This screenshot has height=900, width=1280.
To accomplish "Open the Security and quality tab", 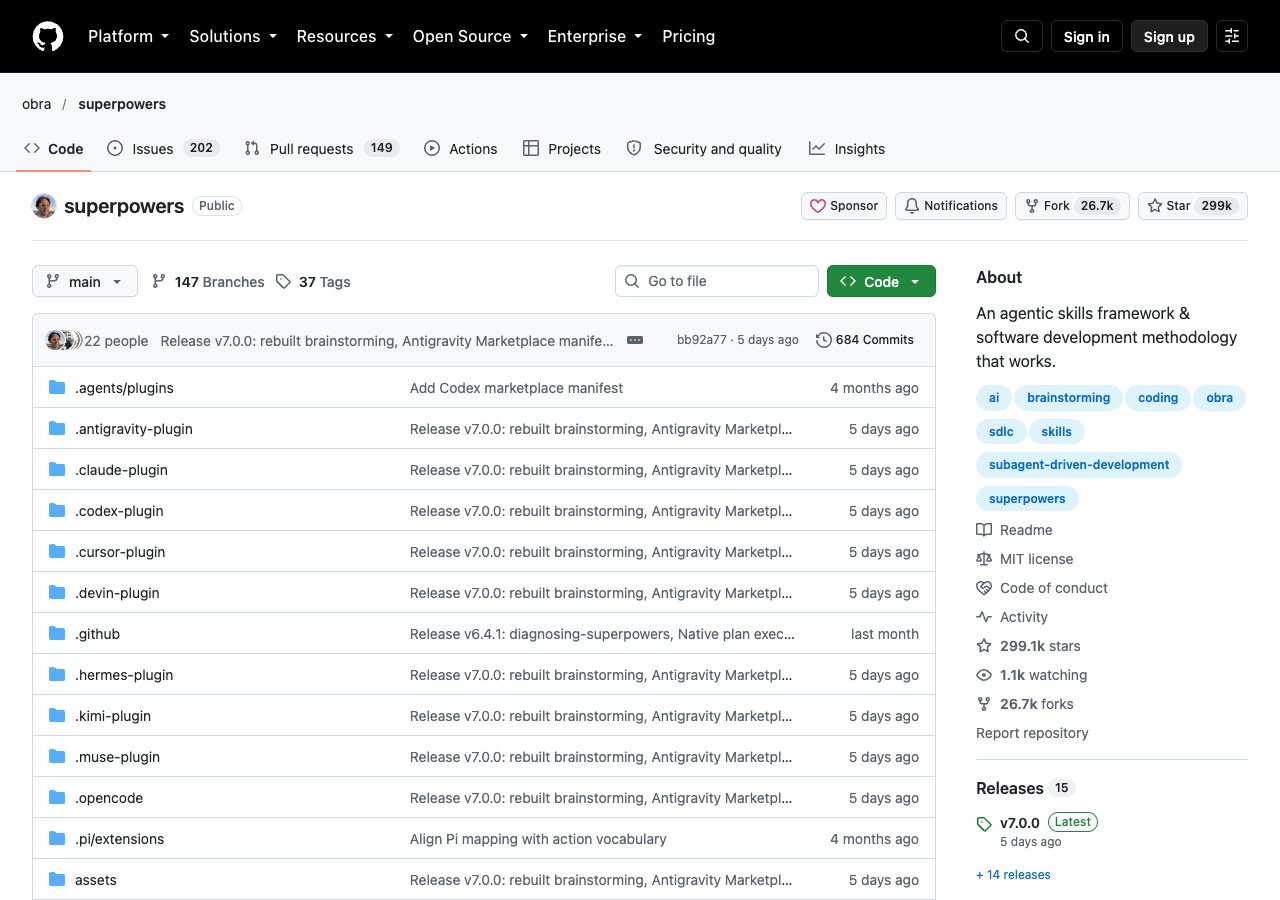I will click(x=704, y=149).
